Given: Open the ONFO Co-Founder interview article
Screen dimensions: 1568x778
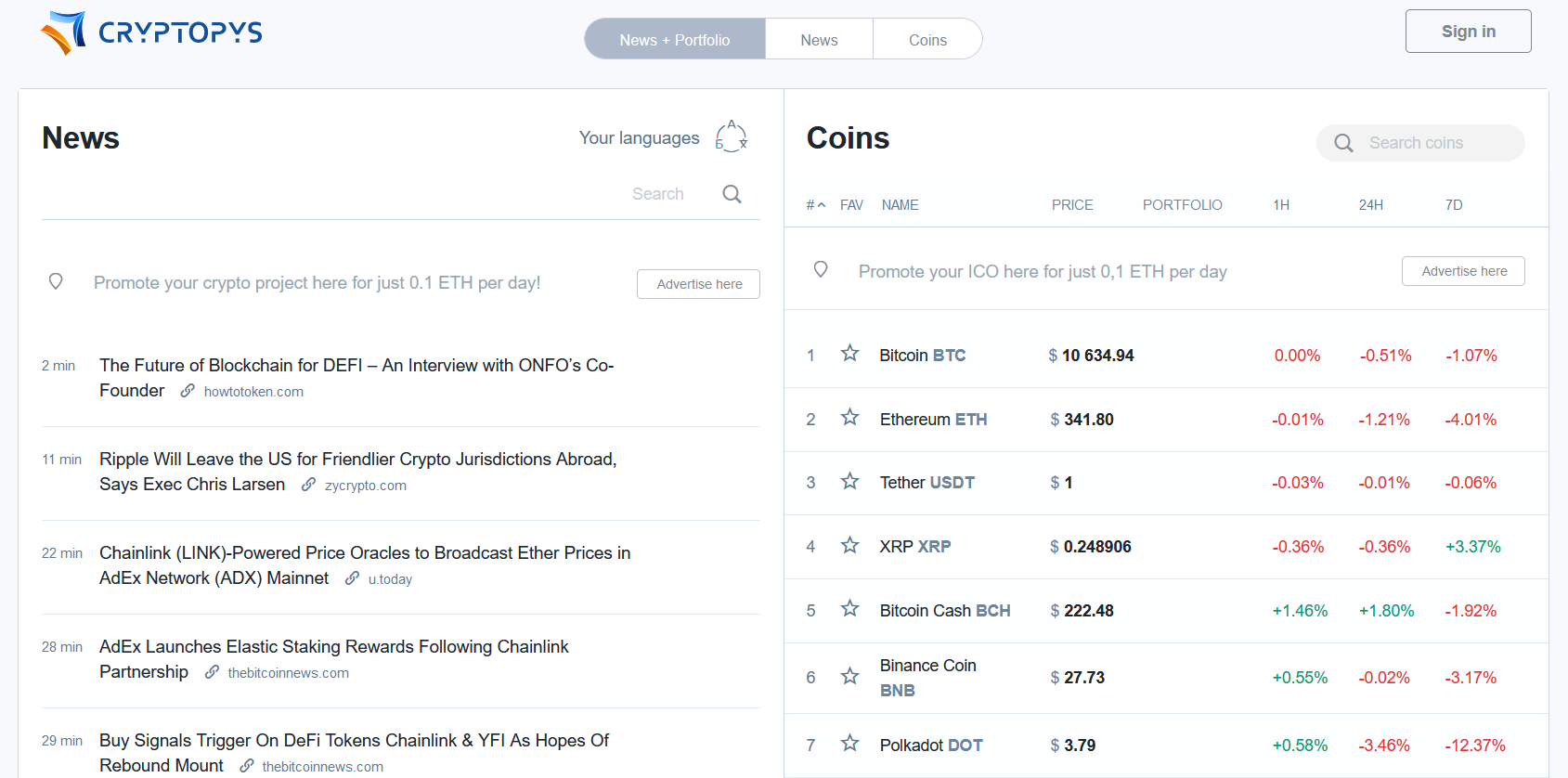Looking at the screenshot, I should [x=356, y=377].
